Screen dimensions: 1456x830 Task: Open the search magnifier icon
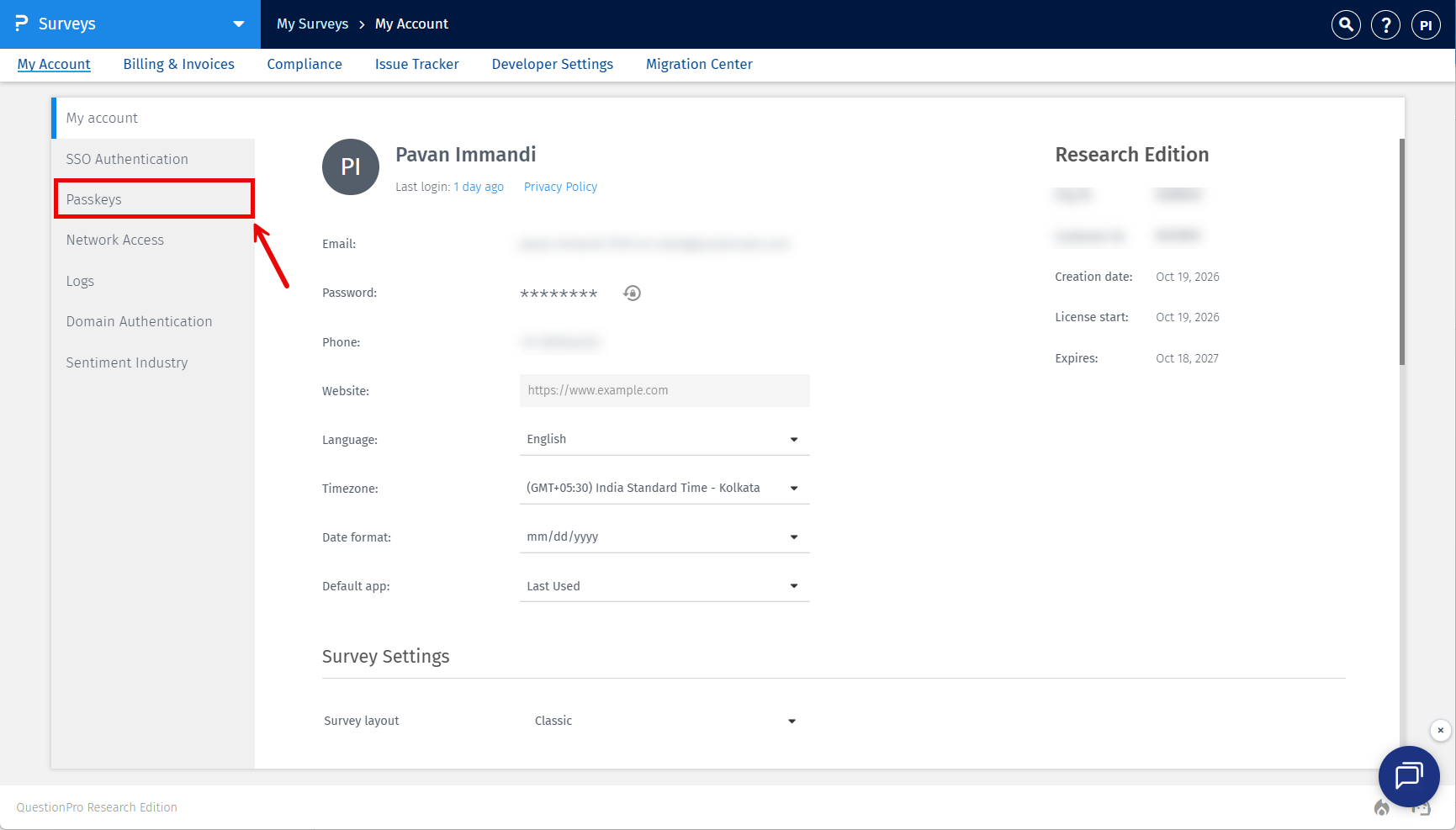tap(1346, 24)
